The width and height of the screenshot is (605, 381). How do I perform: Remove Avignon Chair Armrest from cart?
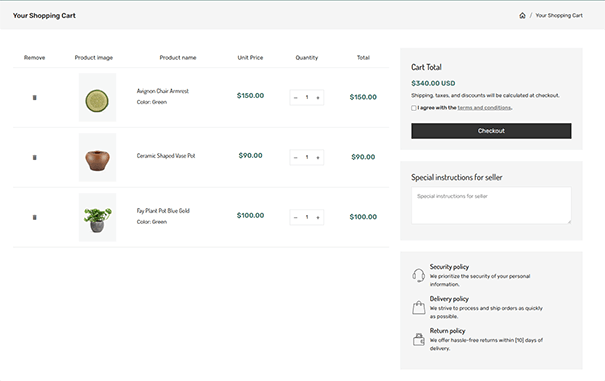(x=34, y=98)
